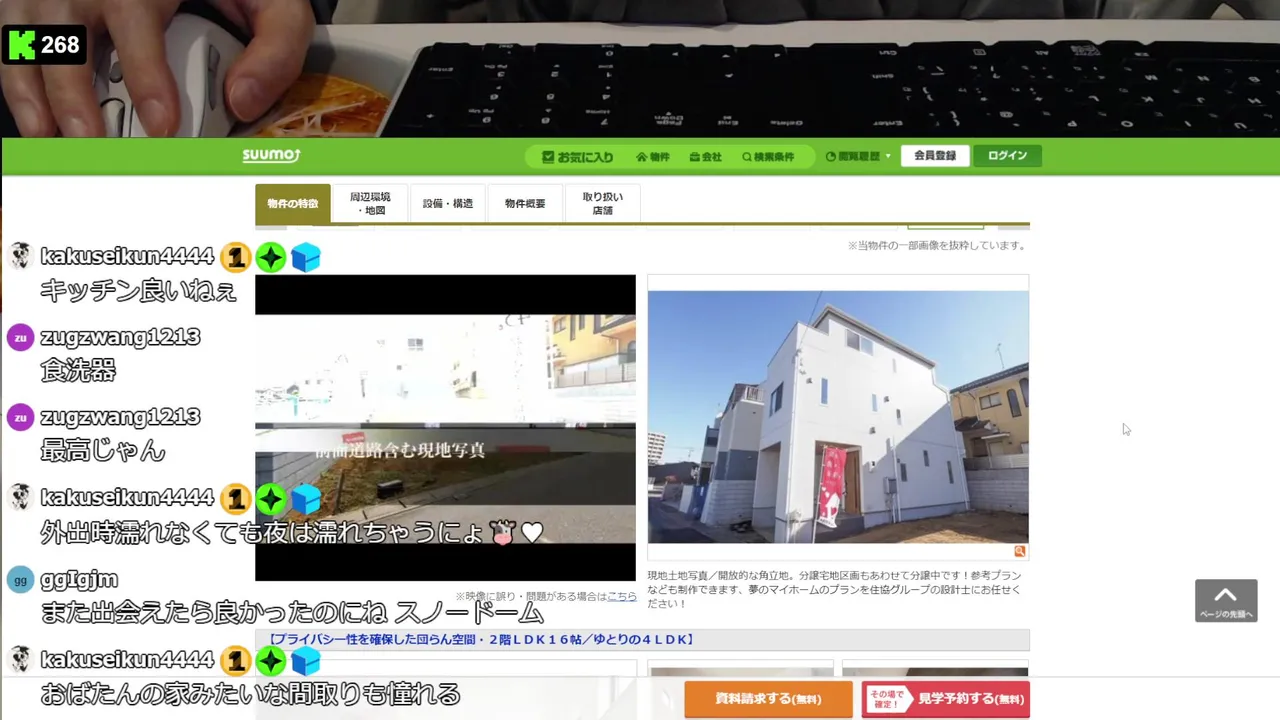Click the SUUMO logo in the header

(x=271, y=155)
